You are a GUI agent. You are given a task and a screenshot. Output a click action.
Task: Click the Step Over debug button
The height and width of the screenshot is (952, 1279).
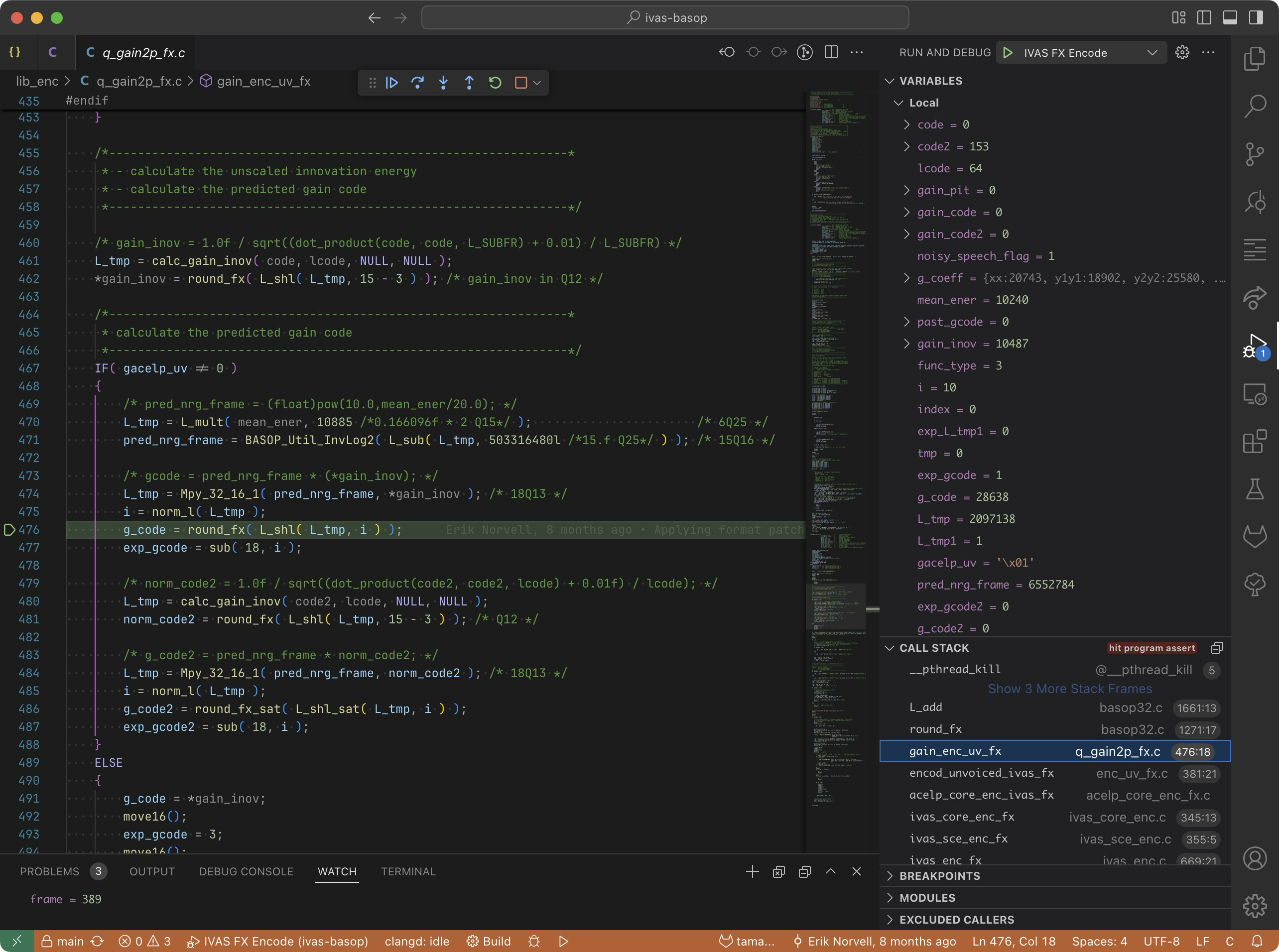coord(417,83)
